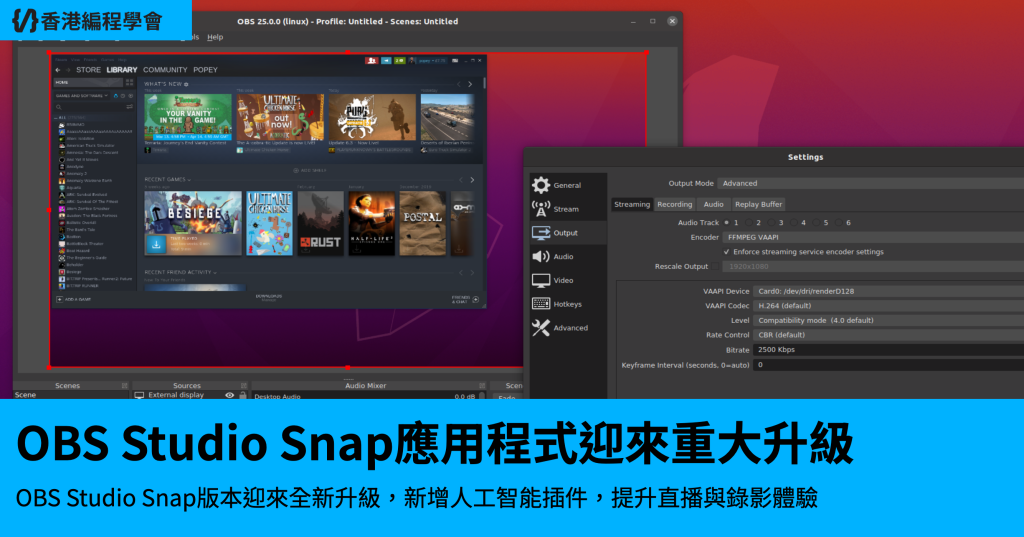This screenshot has width=1024, height=537.
Task: Pop out the Sources dock icon
Action: pyautogui.click(x=244, y=385)
